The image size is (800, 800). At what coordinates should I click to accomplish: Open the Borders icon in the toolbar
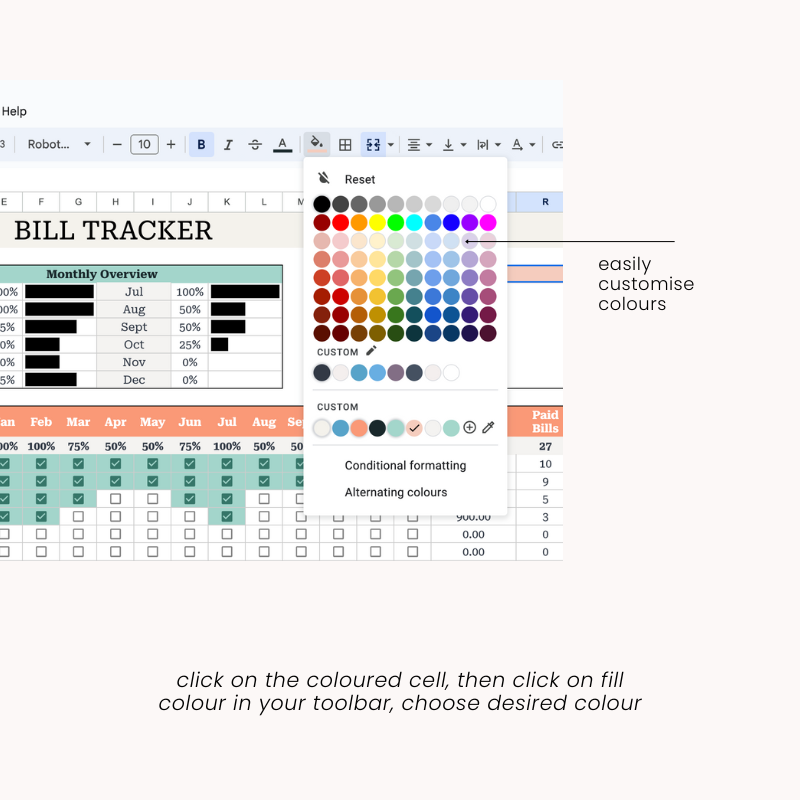click(x=345, y=144)
